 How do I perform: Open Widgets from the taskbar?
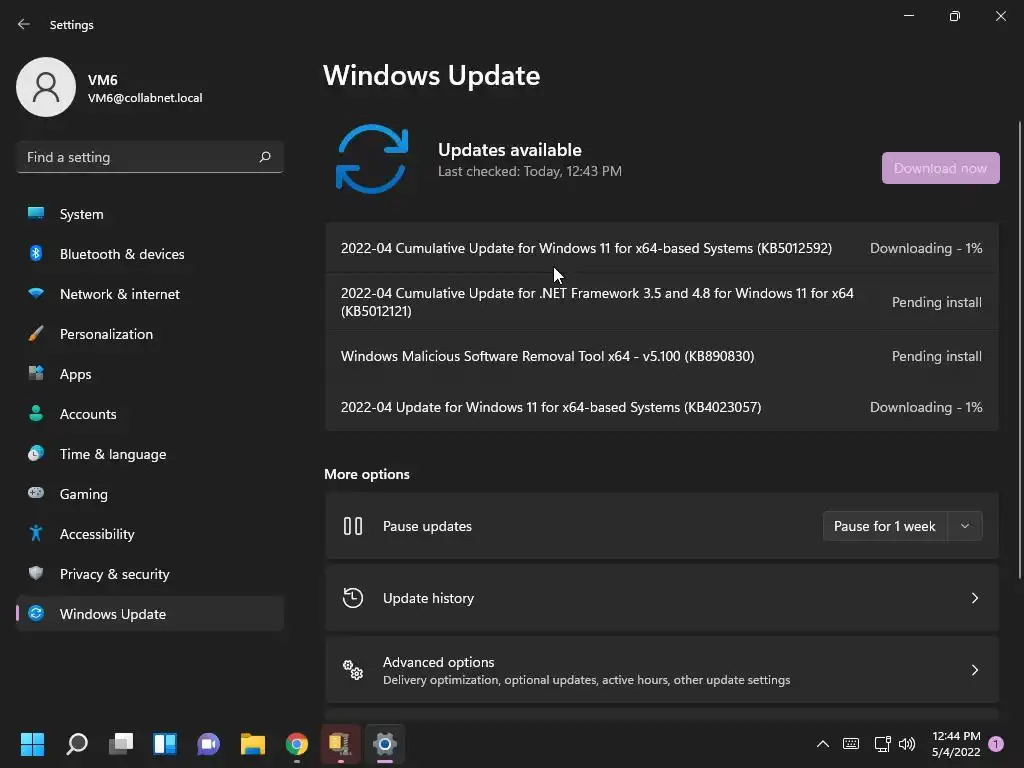click(x=165, y=744)
